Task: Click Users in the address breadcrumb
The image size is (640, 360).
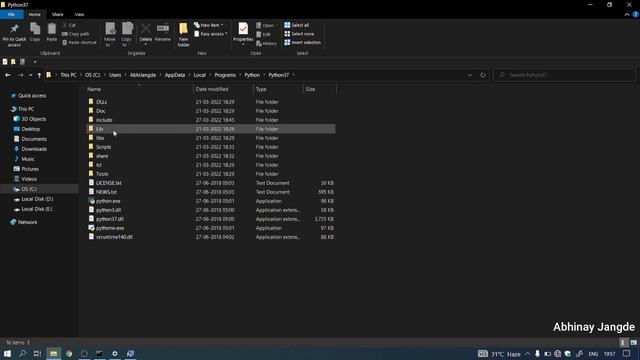Action: click(115, 75)
